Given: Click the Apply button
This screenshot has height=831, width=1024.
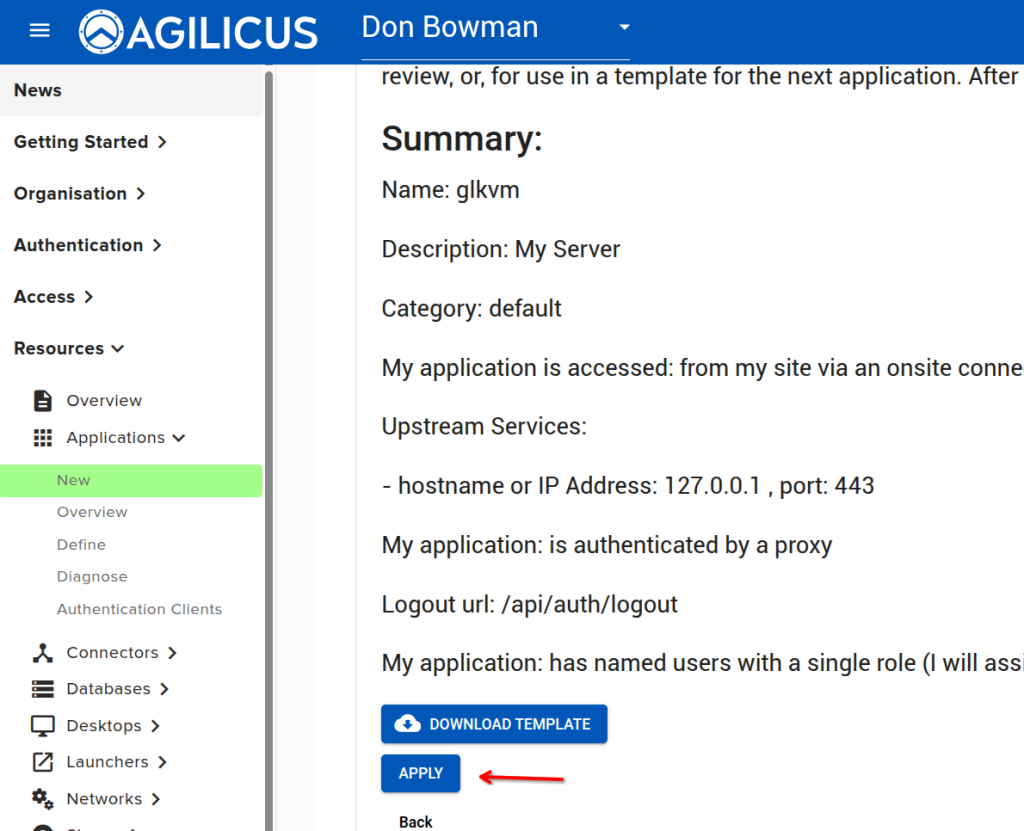Looking at the screenshot, I should coord(420,773).
